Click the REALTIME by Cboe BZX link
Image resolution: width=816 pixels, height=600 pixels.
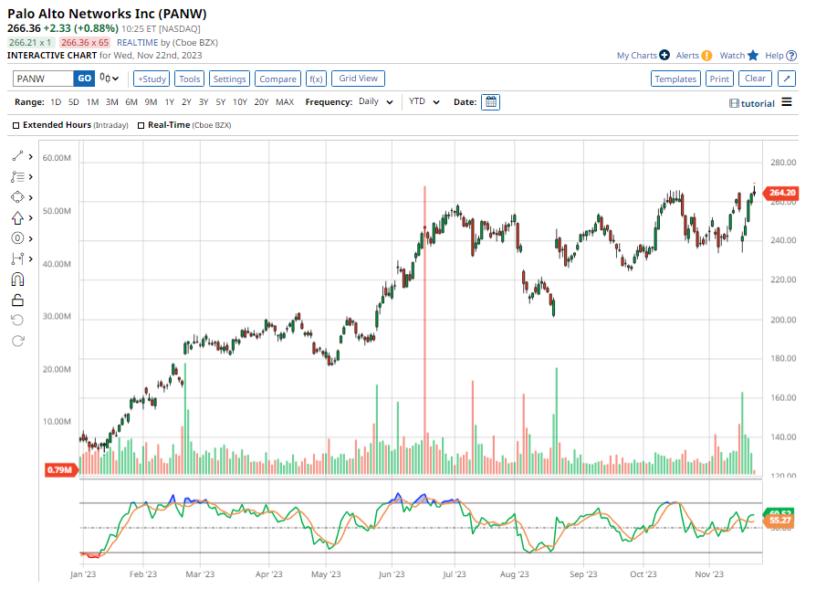pos(167,43)
